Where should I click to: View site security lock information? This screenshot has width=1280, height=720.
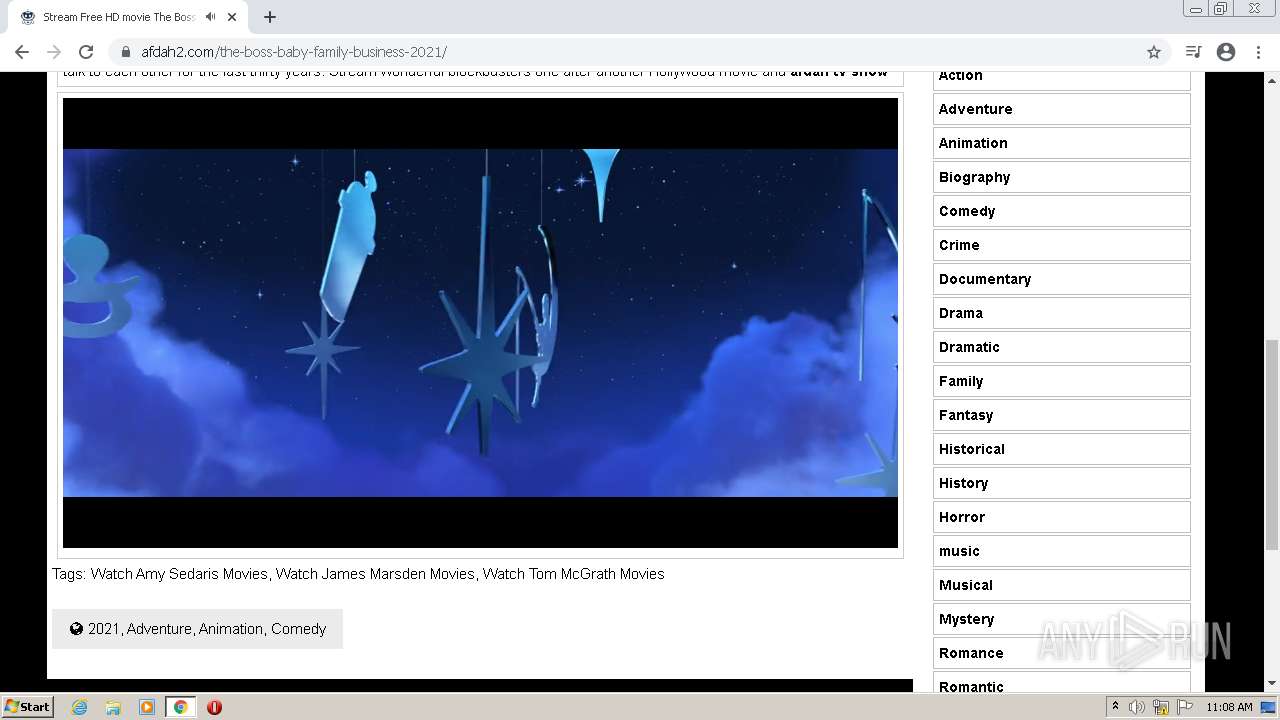click(x=126, y=52)
